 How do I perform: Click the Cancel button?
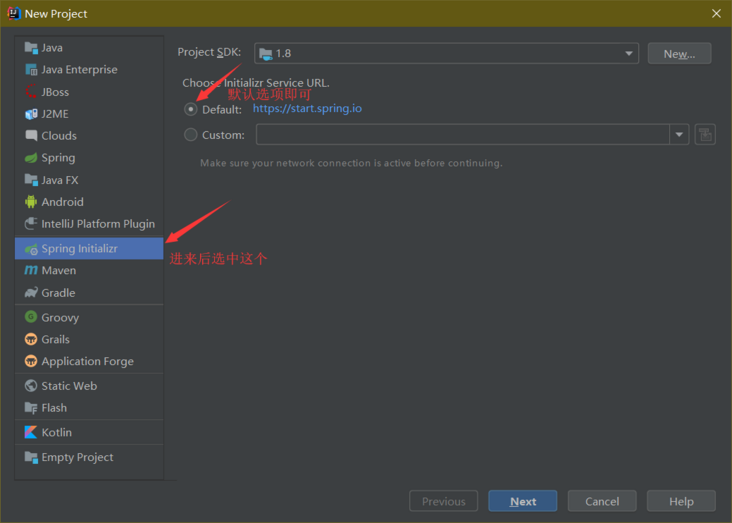[x=602, y=501]
